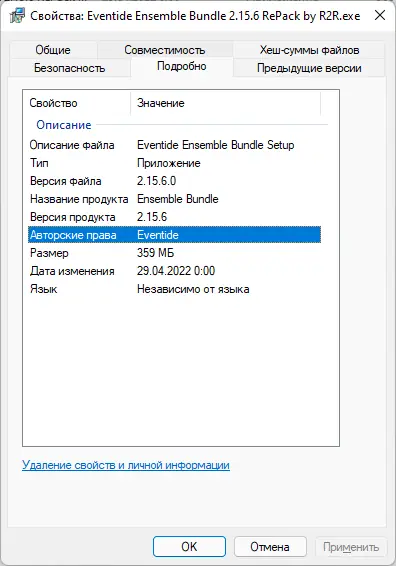Select the Описание файла property row
Viewport: 396px width, 566px height.
pos(174,145)
